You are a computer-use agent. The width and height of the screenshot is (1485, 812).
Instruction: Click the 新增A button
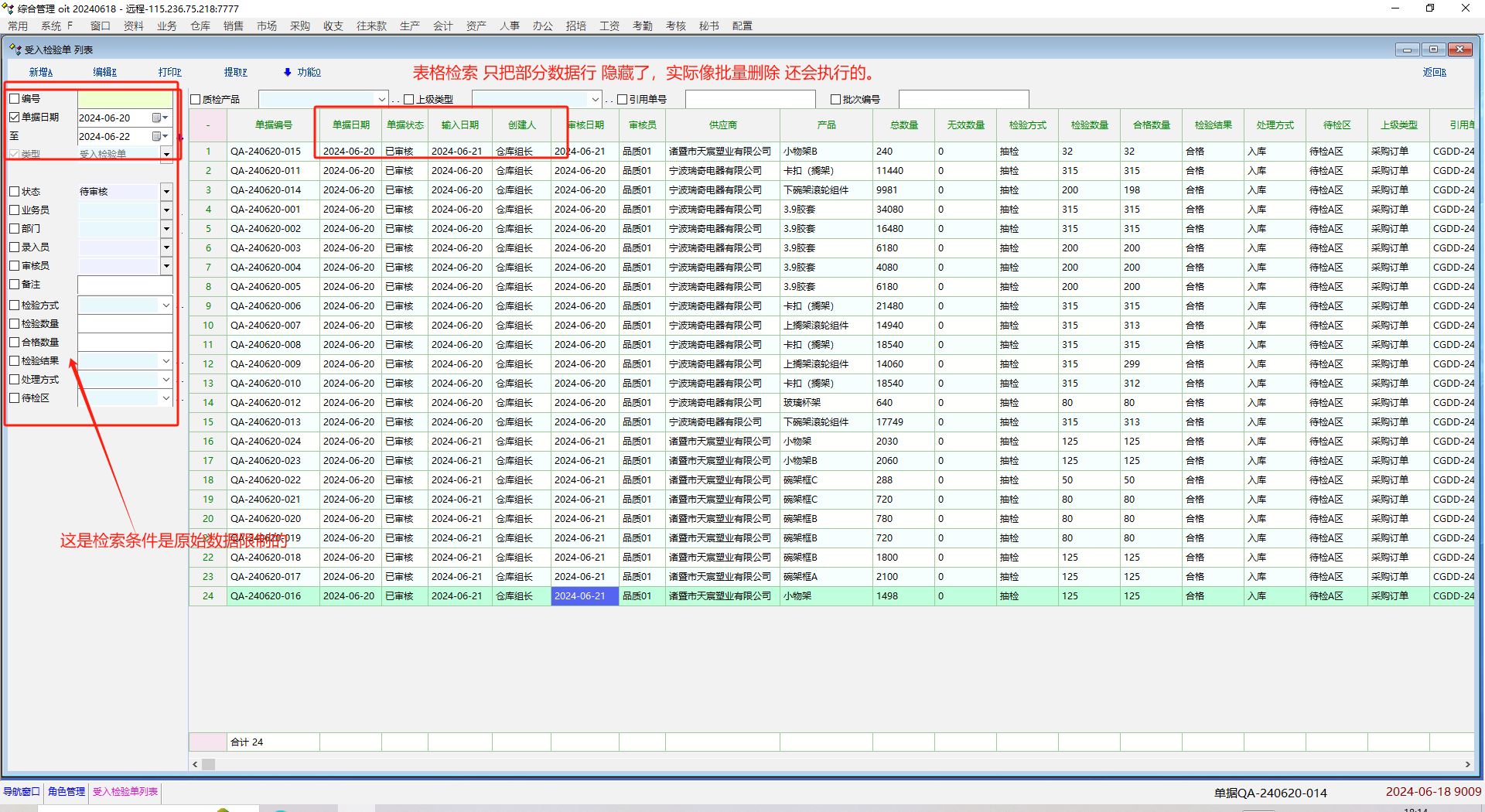point(41,72)
